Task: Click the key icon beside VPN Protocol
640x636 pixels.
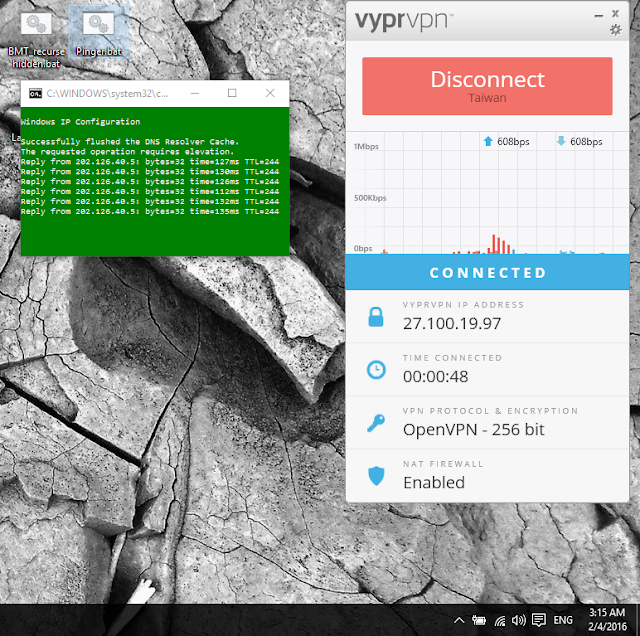Action: coord(376,423)
